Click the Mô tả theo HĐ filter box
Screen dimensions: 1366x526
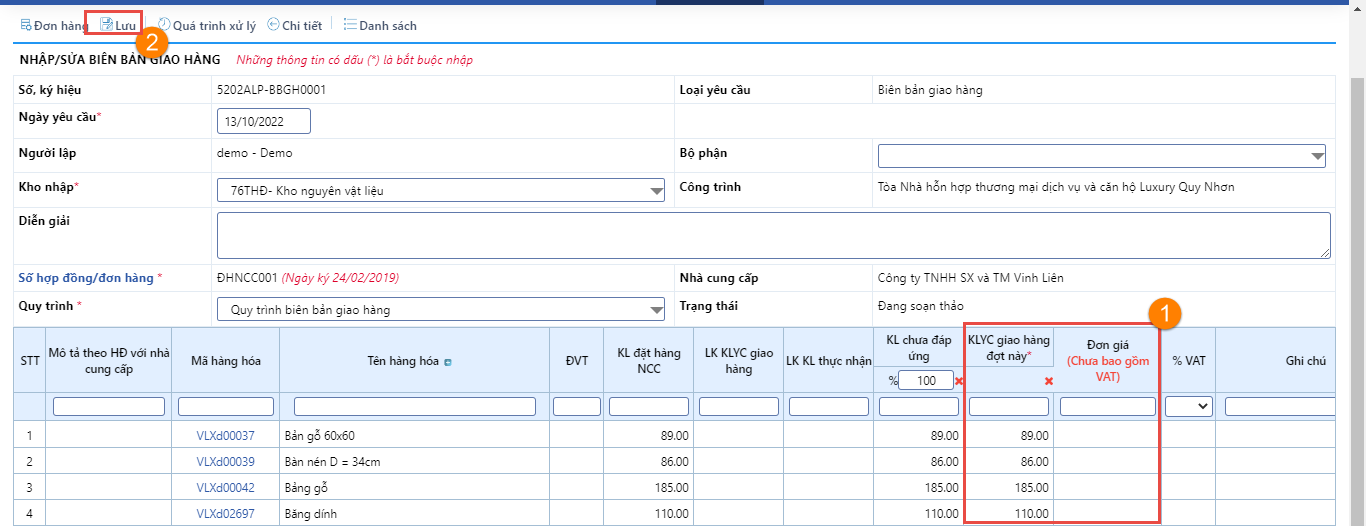pos(109,406)
